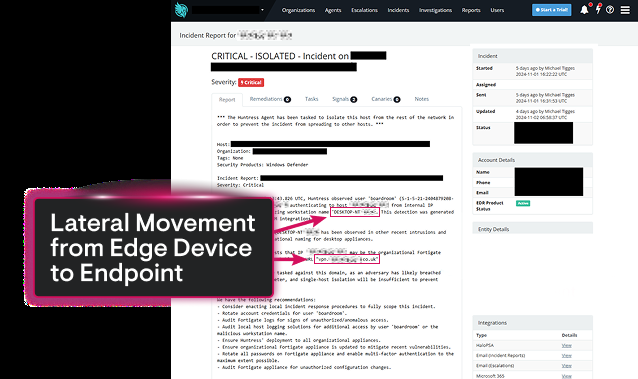638x379 pixels.
Task: Switch to the Notes tab
Action: click(422, 99)
